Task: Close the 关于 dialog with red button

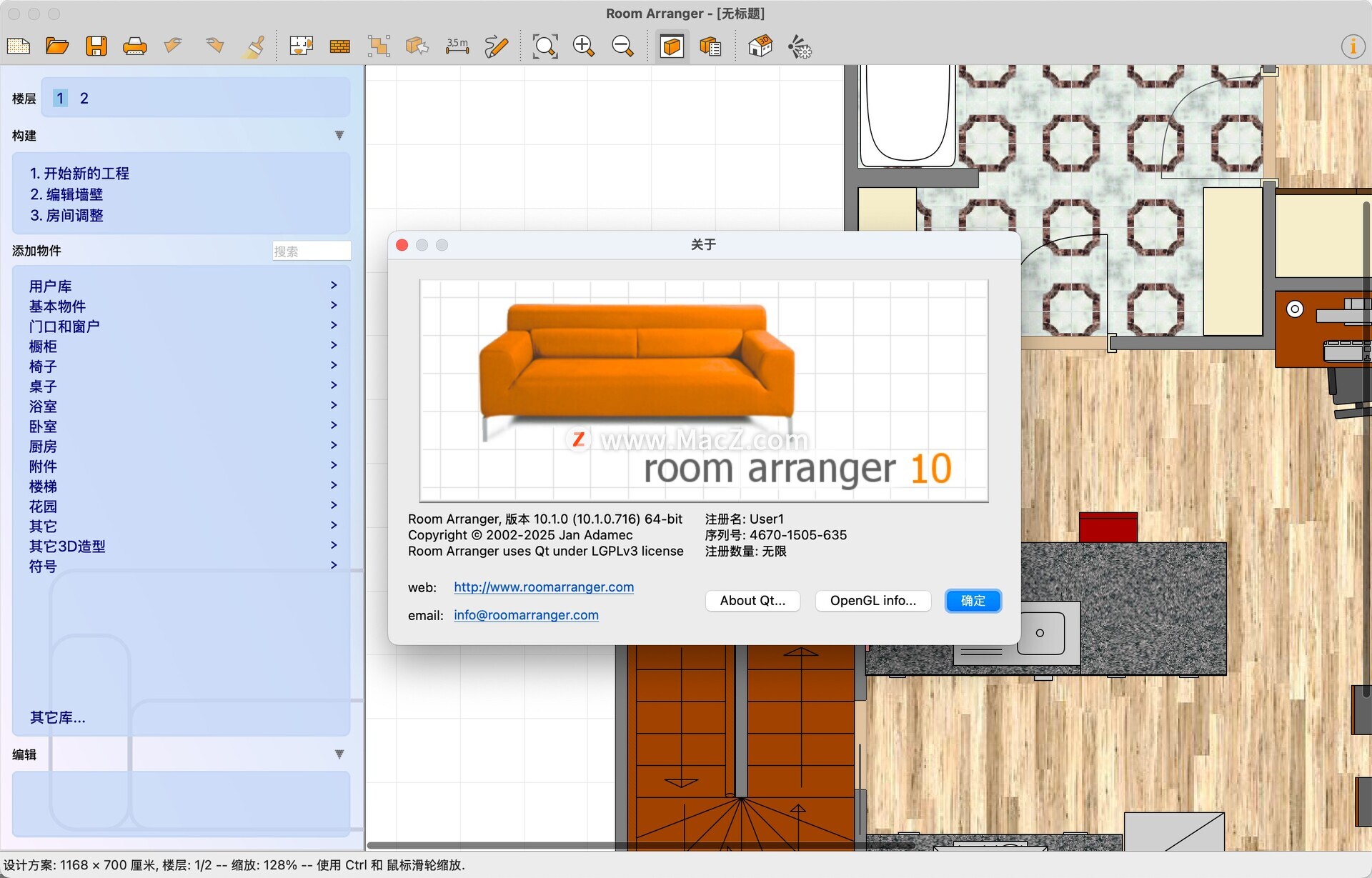Action: 402,245
